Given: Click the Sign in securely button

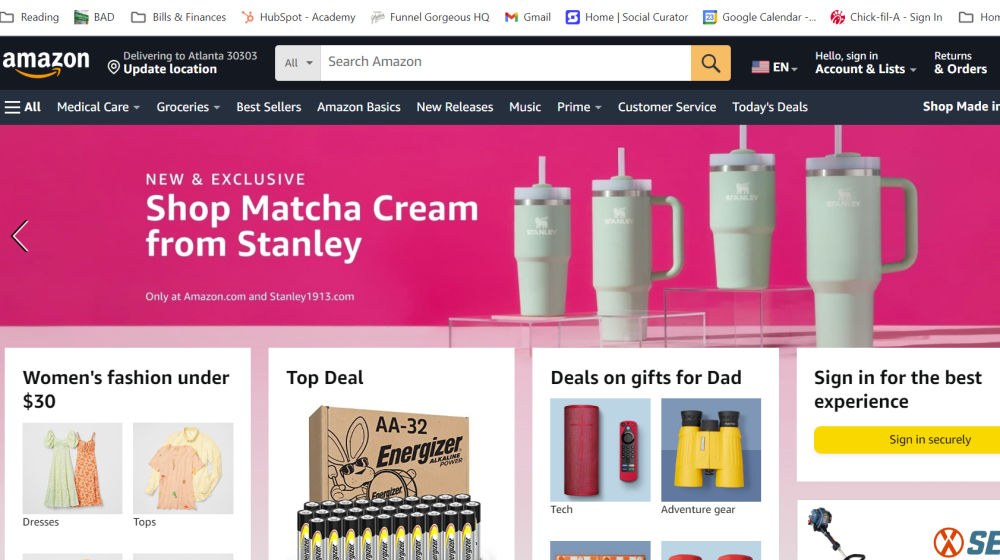Looking at the screenshot, I should pos(907,439).
